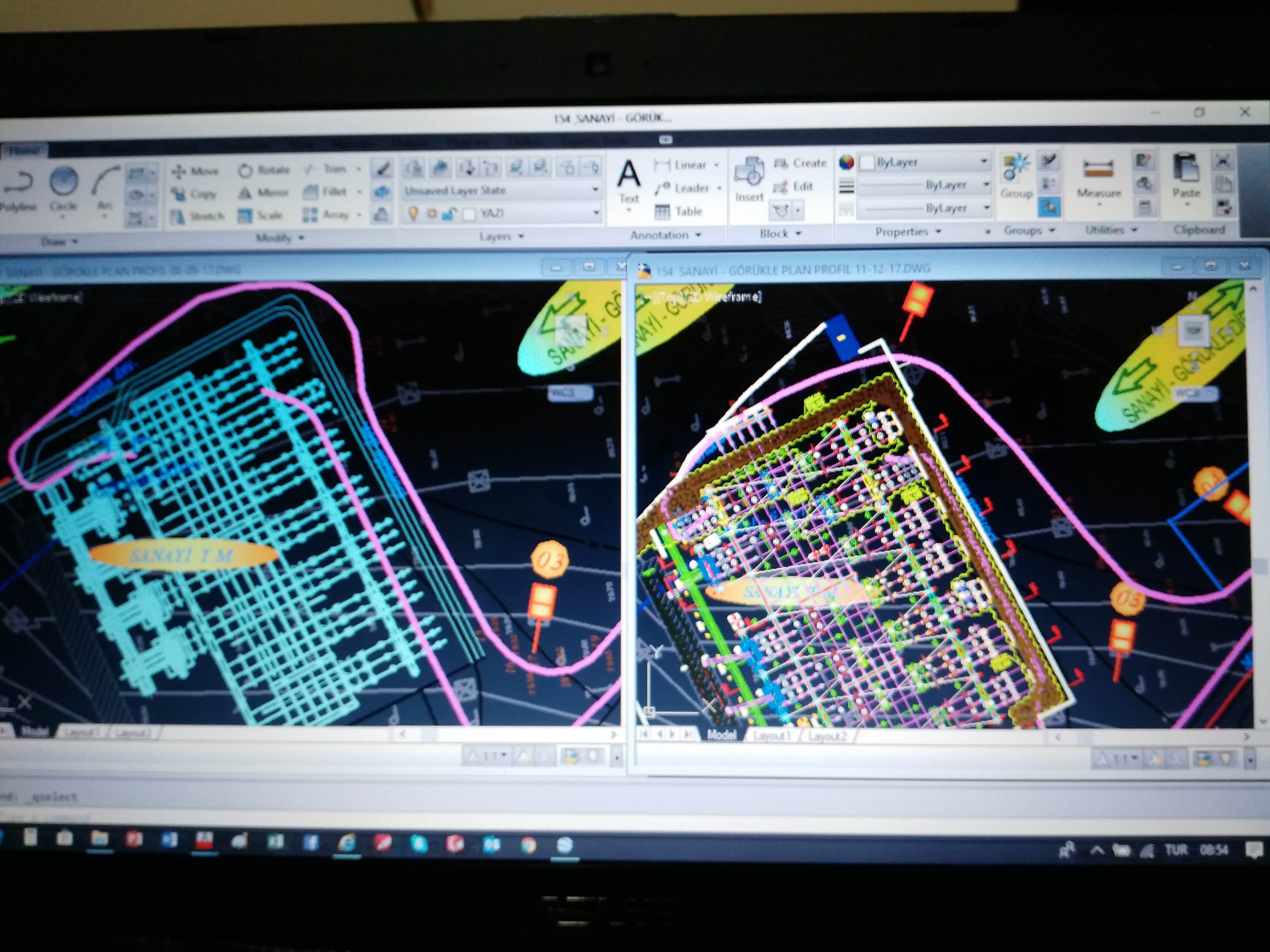Viewport: 1270px width, 952px height.
Task: Select the Array tool
Action: tap(326, 215)
